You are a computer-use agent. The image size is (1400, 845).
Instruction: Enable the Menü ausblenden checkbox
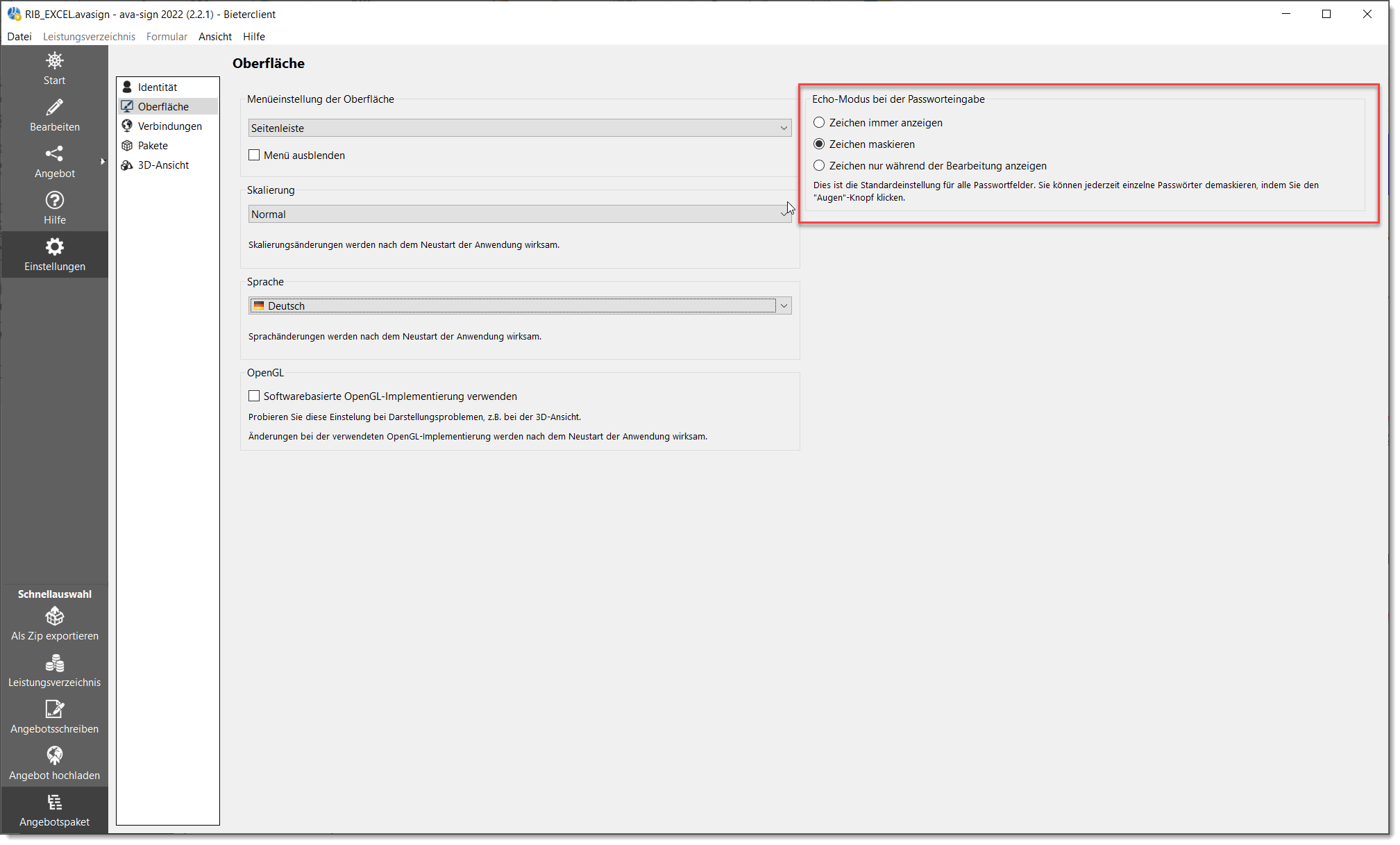point(254,155)
